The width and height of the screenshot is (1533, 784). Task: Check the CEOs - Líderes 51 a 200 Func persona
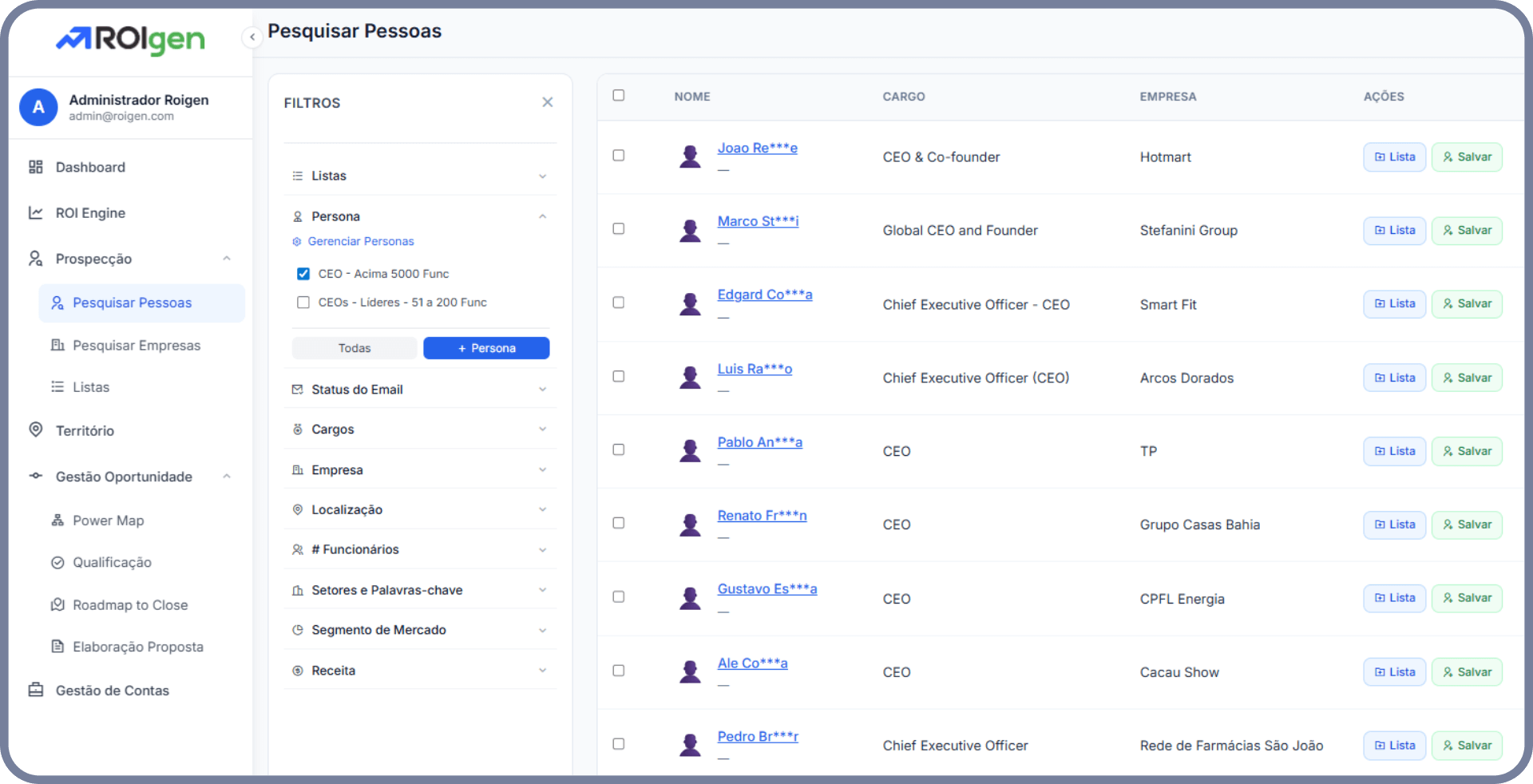point(303,303)
